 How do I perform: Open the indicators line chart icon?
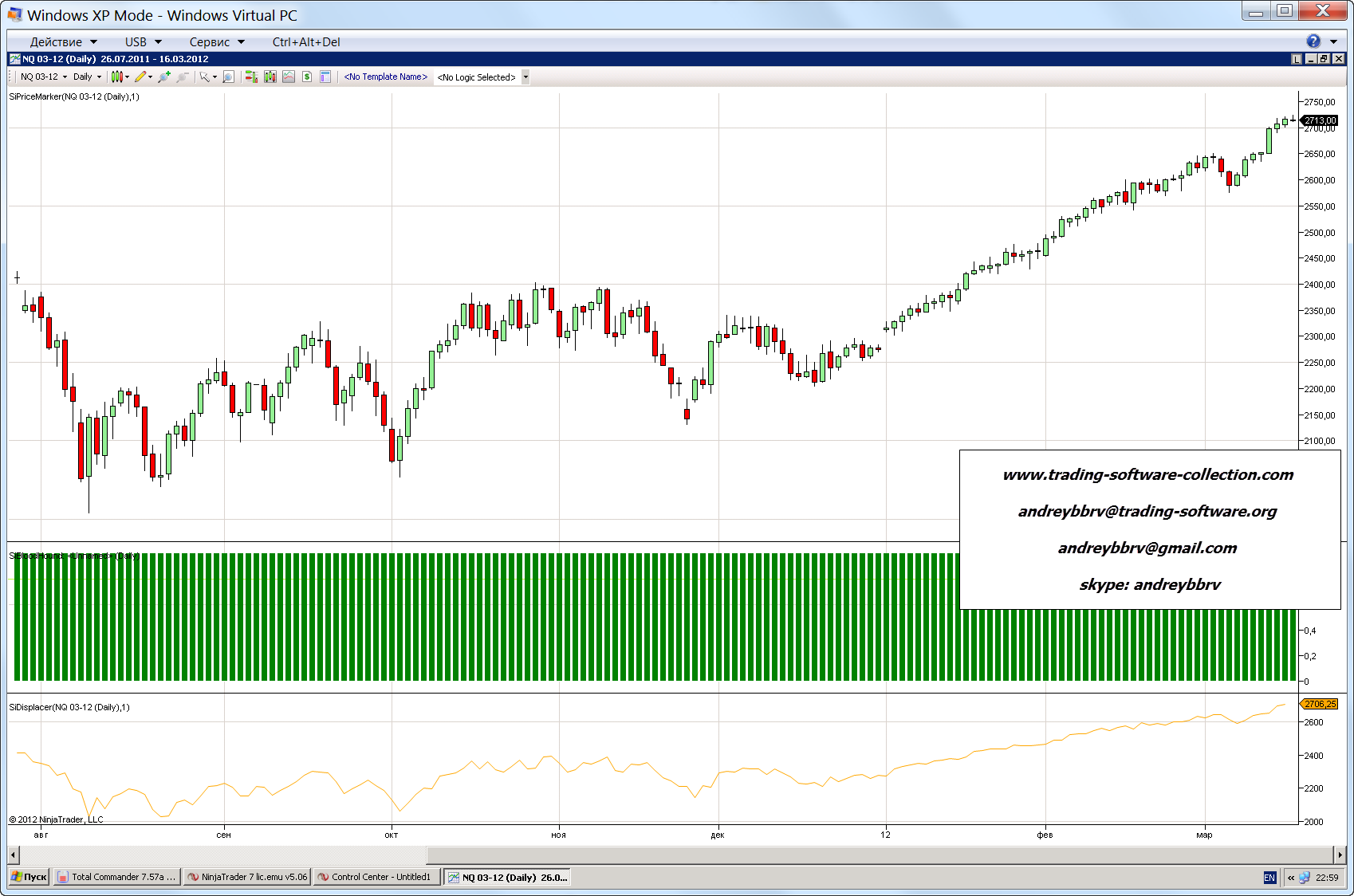pyautogui.click(x=289, y=77)
